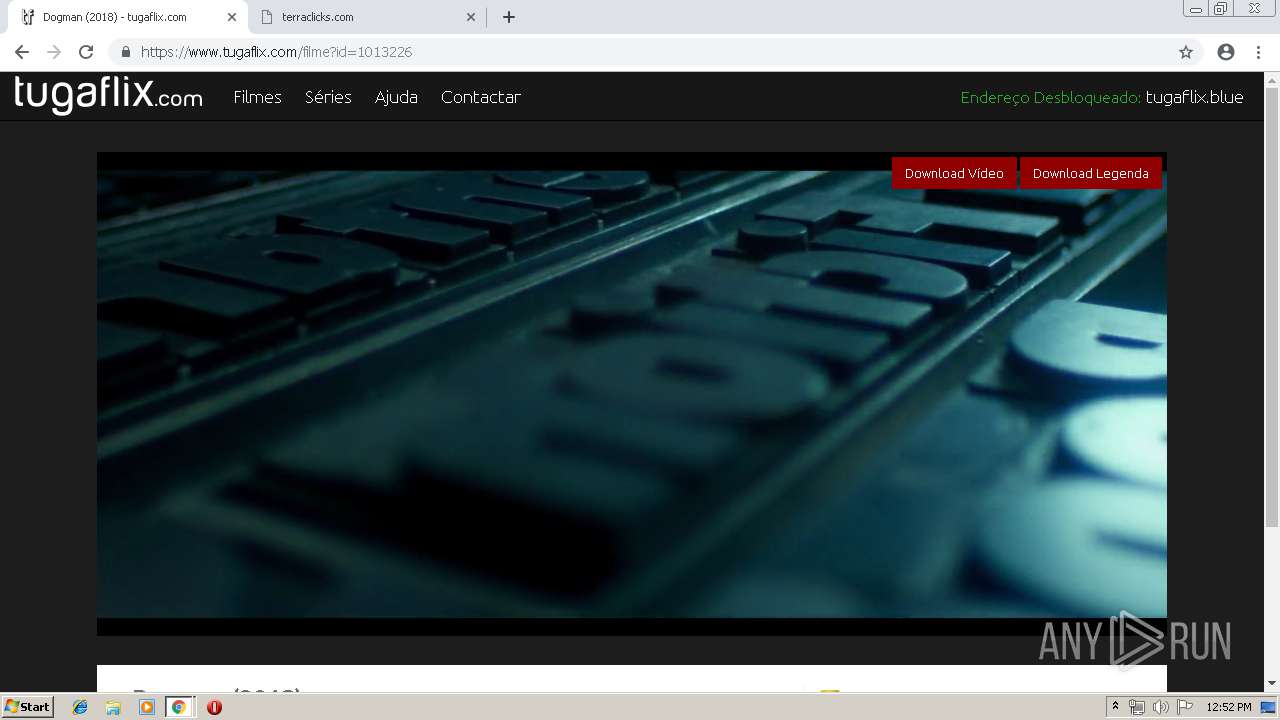Image resolution: width=1280 pixels, height=720 pixels.
Task: Go to the Ajuda page
Action: coord(396,97)
